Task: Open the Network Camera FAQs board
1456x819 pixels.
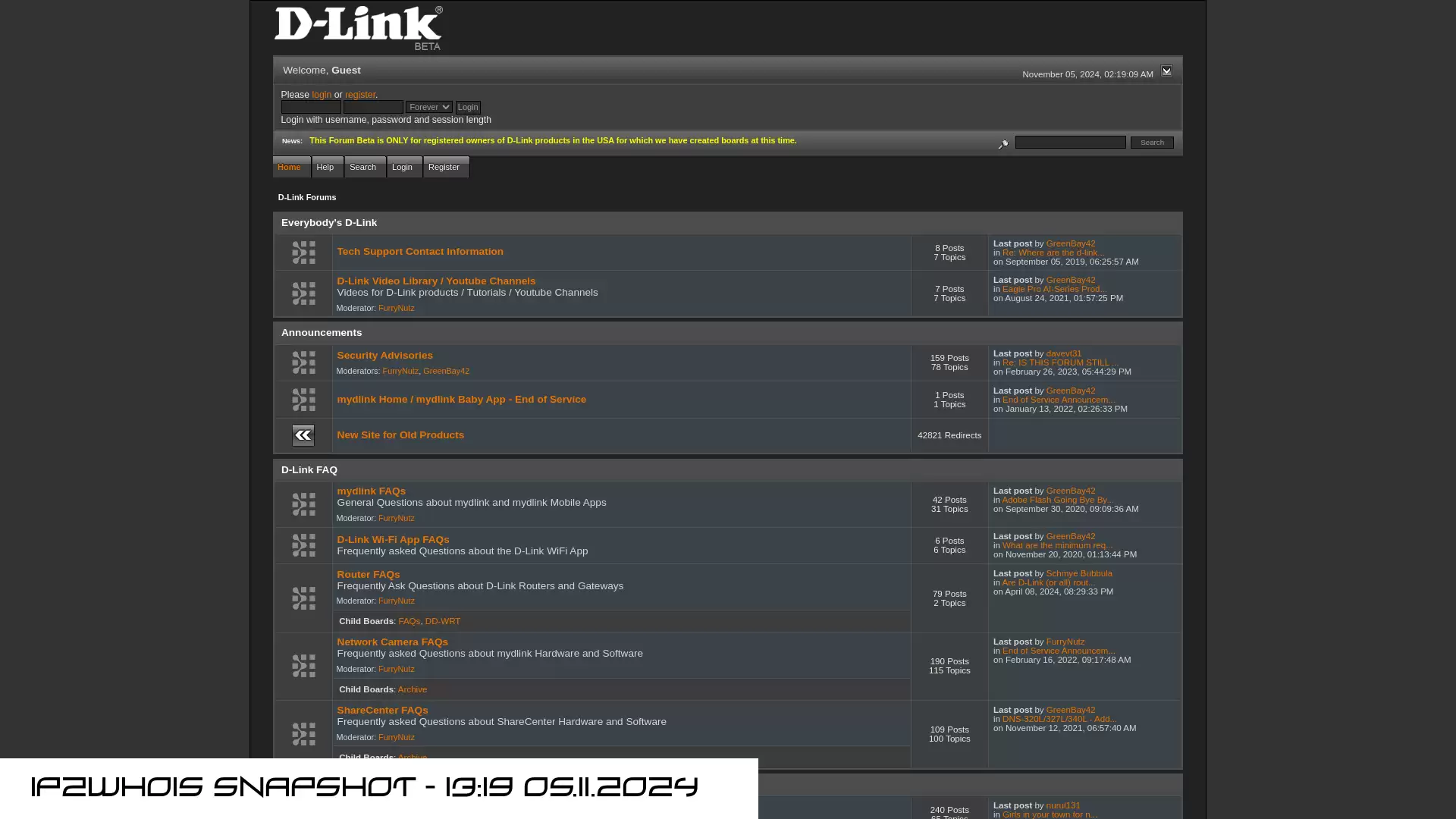Action: click(392, 642)
